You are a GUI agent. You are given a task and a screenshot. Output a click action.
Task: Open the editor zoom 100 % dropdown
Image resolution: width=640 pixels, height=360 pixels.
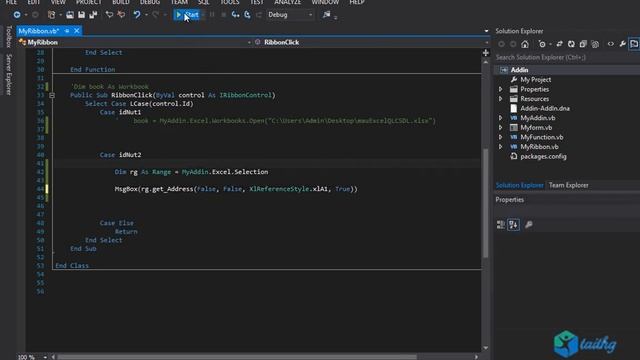[45, 357]
